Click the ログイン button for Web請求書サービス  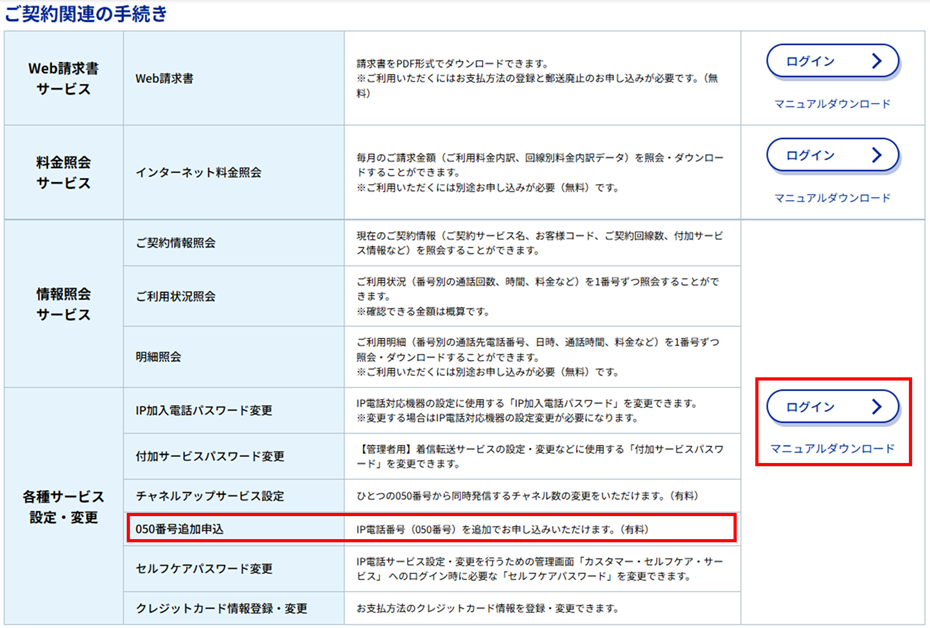click(833, 61)
